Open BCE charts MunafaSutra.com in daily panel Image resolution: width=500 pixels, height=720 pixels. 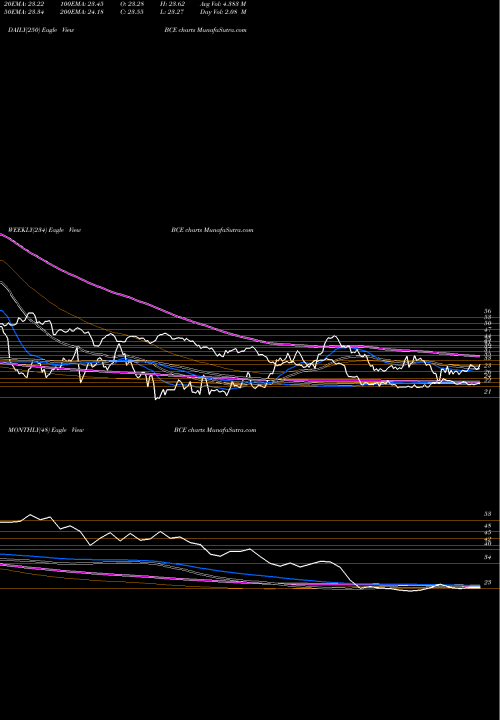click(205, 30)
